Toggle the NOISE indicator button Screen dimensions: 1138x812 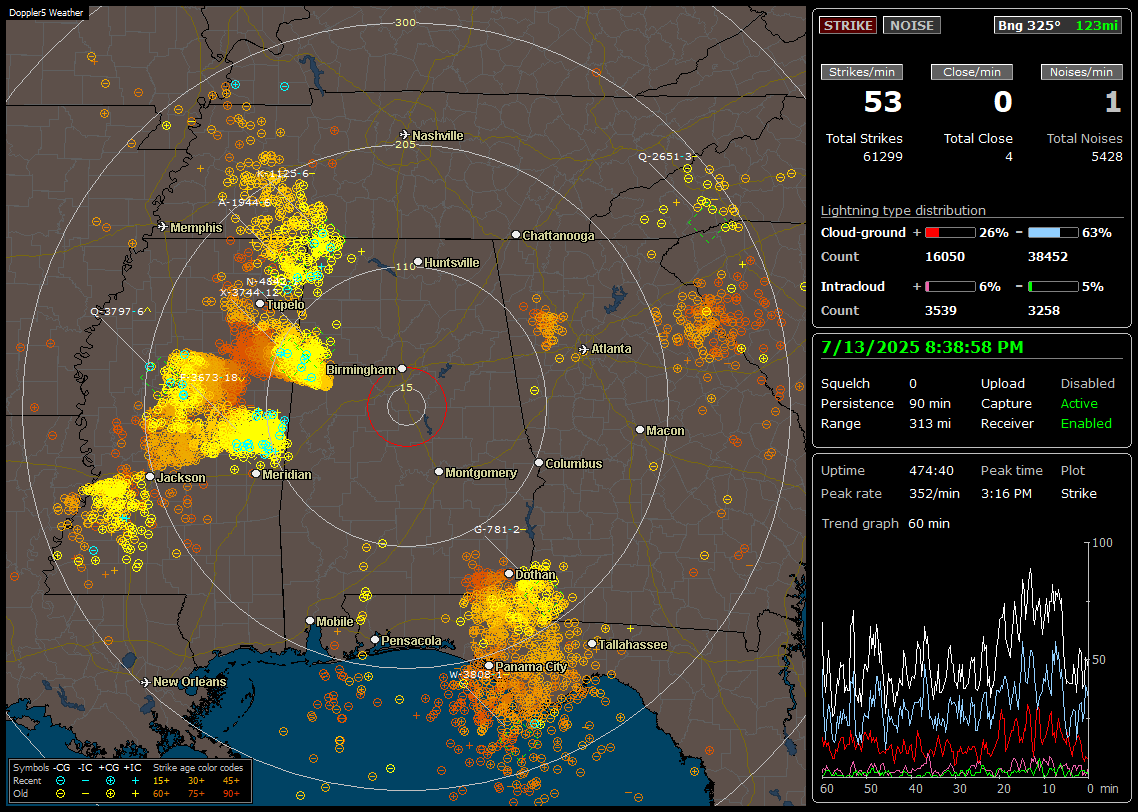tap(912, 25)
